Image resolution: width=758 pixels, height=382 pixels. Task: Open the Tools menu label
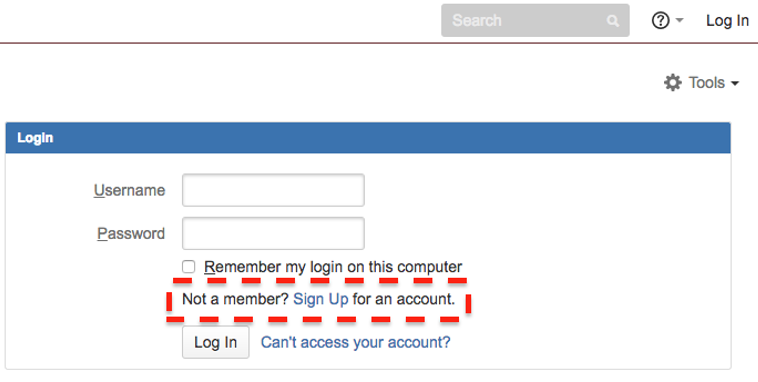[707, 83]
